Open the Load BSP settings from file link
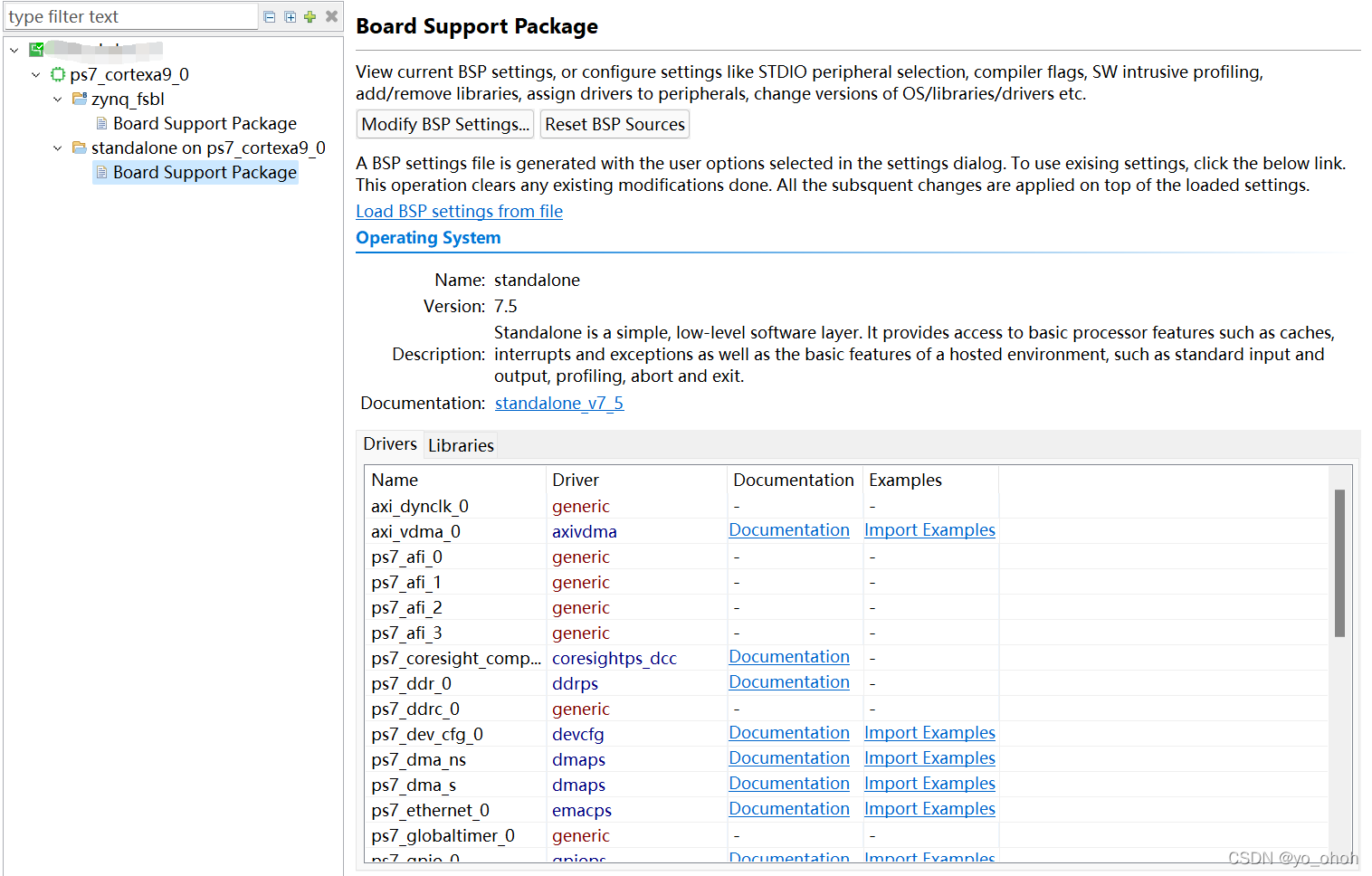1372x876 pixels. click(459, 211)
